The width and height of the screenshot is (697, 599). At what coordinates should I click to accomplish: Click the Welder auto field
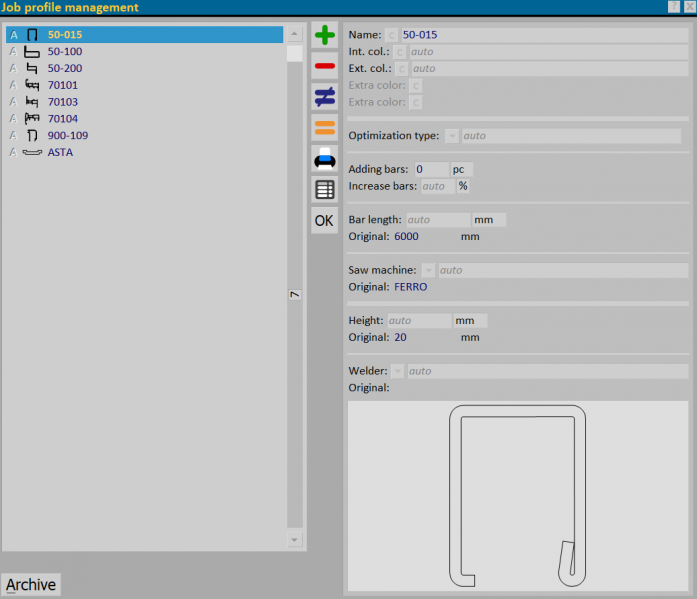pos(548,371)
